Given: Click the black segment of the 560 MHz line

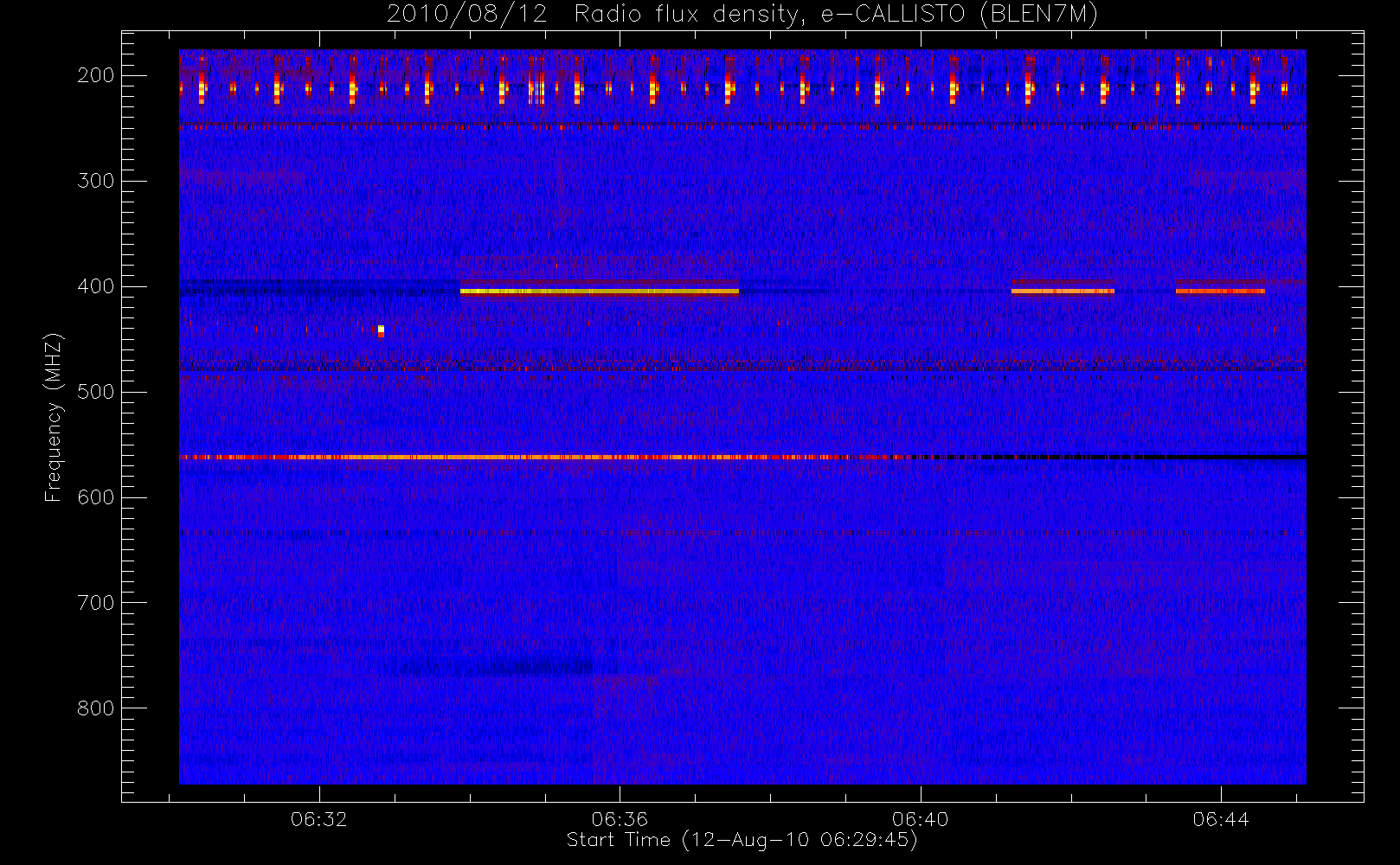Looking at the screenshot, I should click(x=1108, y=457).
